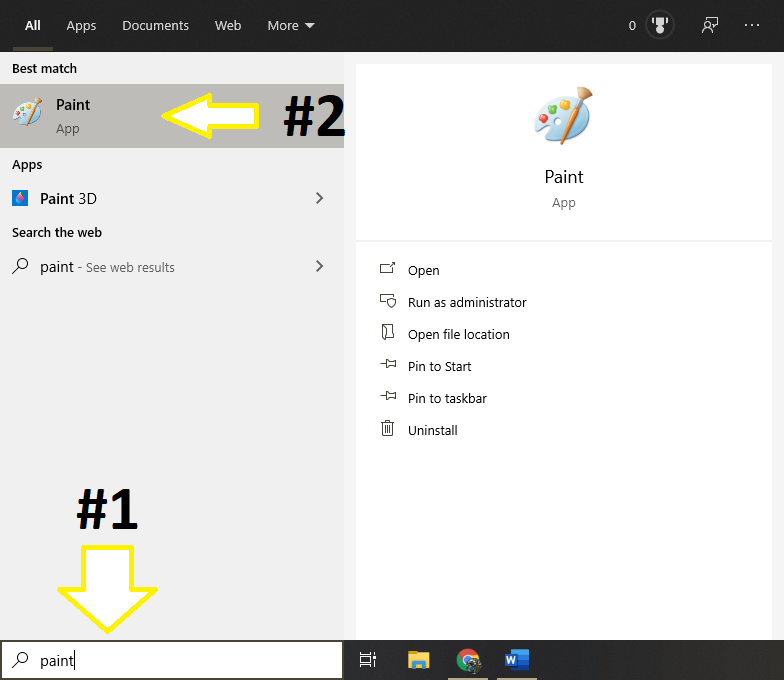
Task: Choose Open file location
Action: coord(458,334)
